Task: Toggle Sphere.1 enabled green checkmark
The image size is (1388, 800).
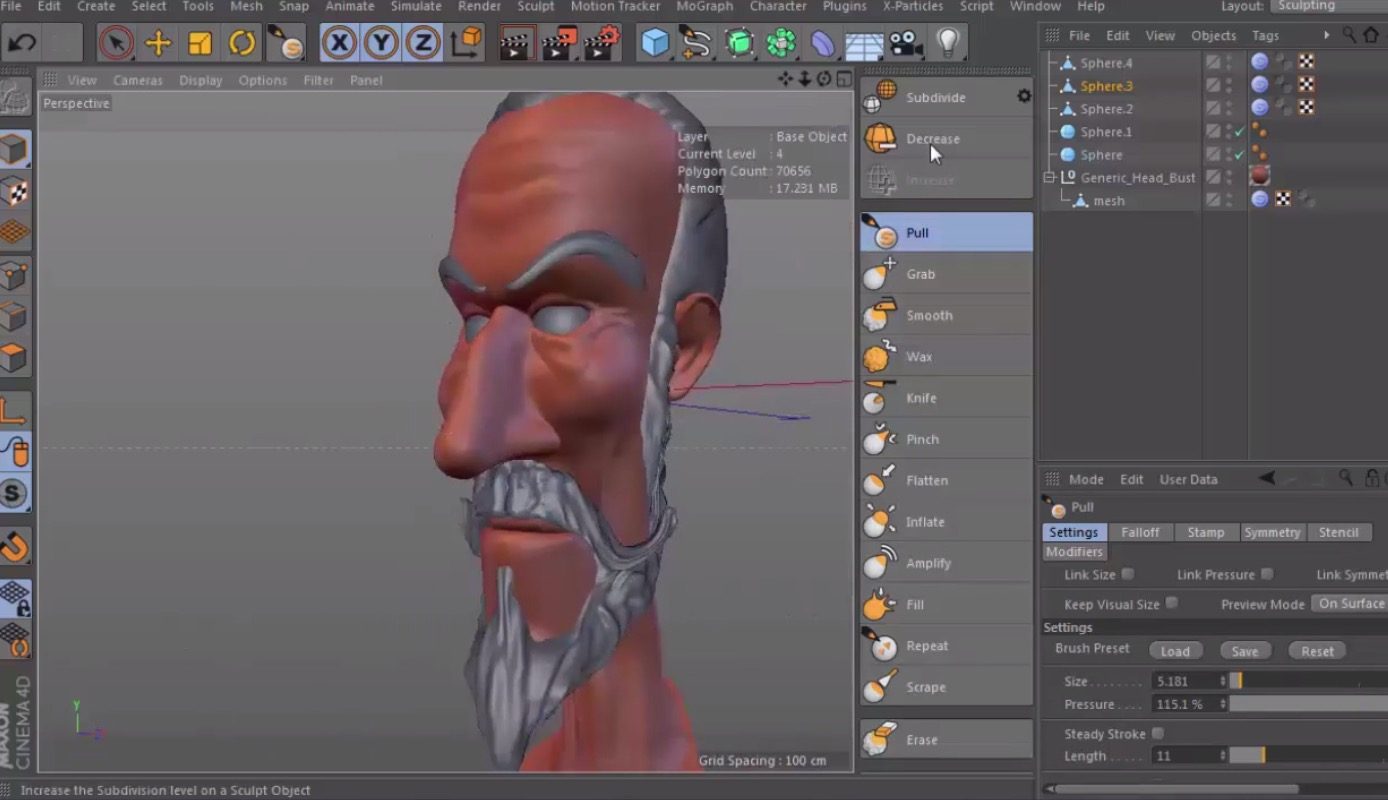Action: pyautogui.click(x=1239, y=131)
